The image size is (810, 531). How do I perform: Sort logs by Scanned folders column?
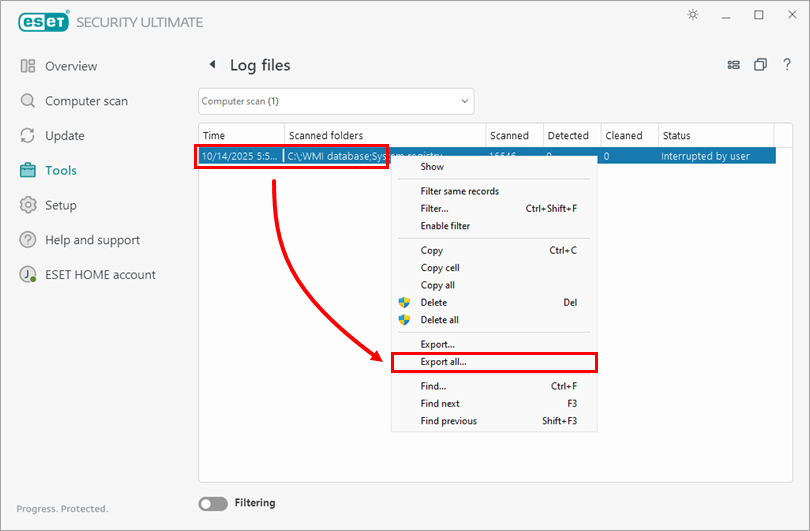[384, 135]
